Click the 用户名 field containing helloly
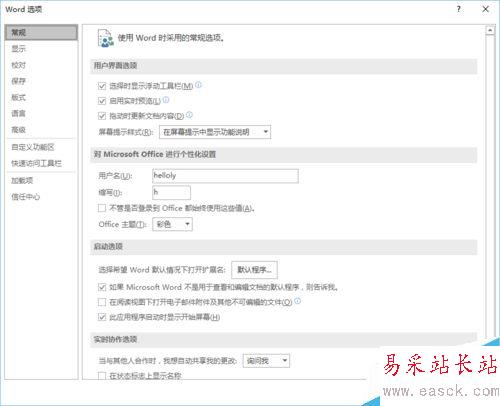Image resolution: width=500 pixels, height=406 pixels. point(225,176)
